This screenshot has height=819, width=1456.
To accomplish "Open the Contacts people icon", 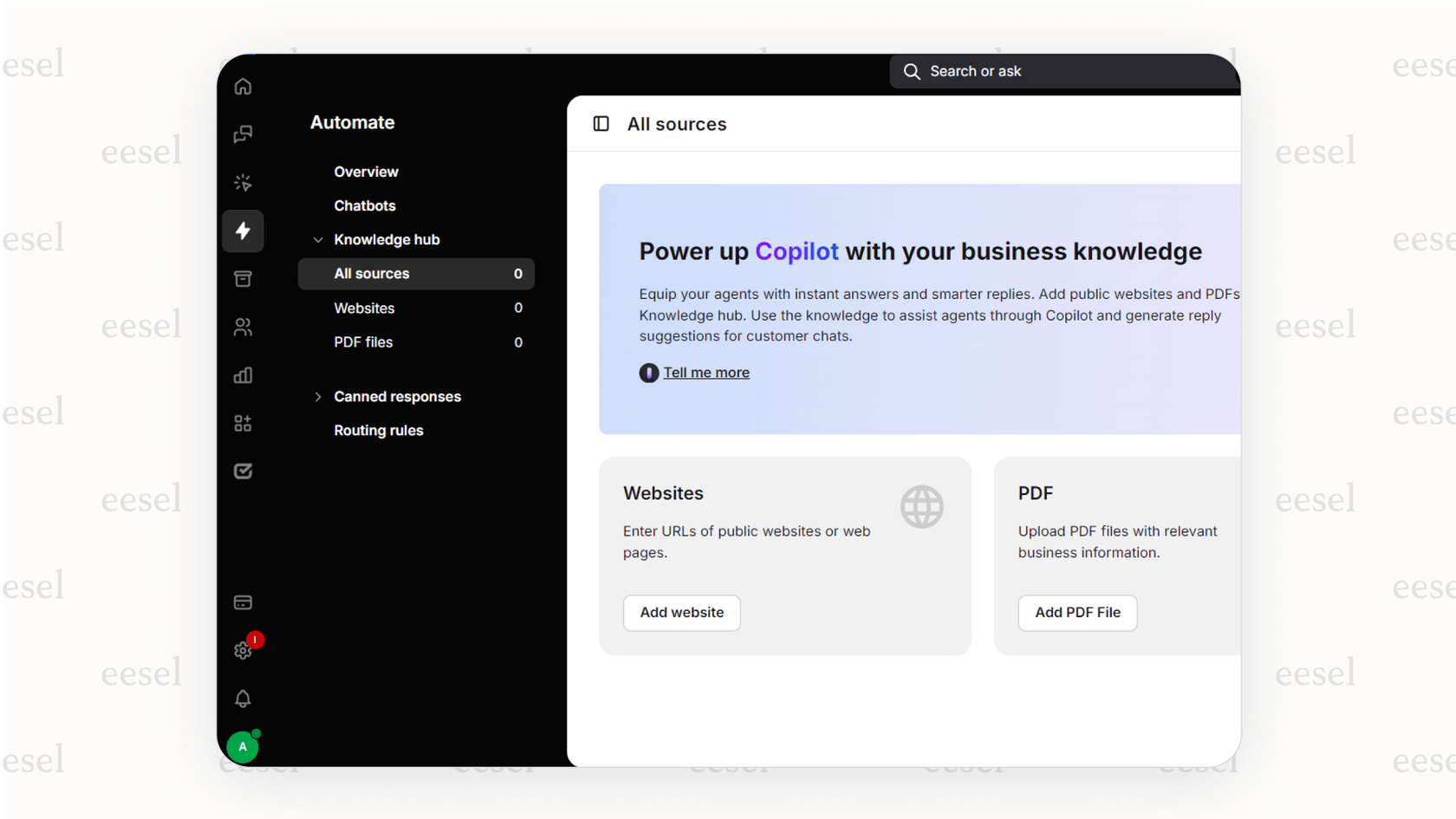I will coord(243,327).
